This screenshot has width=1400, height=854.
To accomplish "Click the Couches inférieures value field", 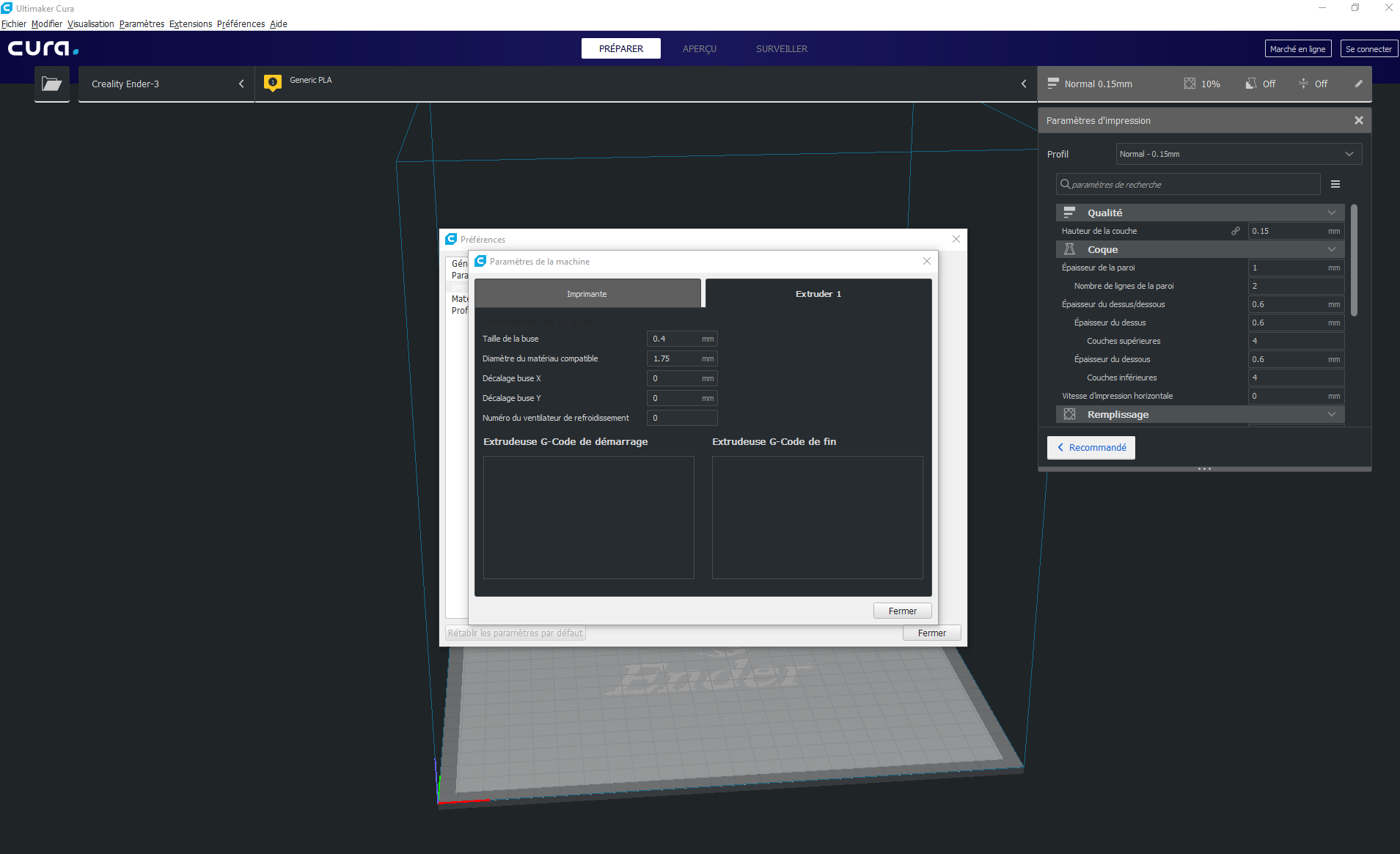I will point(1297,378).
